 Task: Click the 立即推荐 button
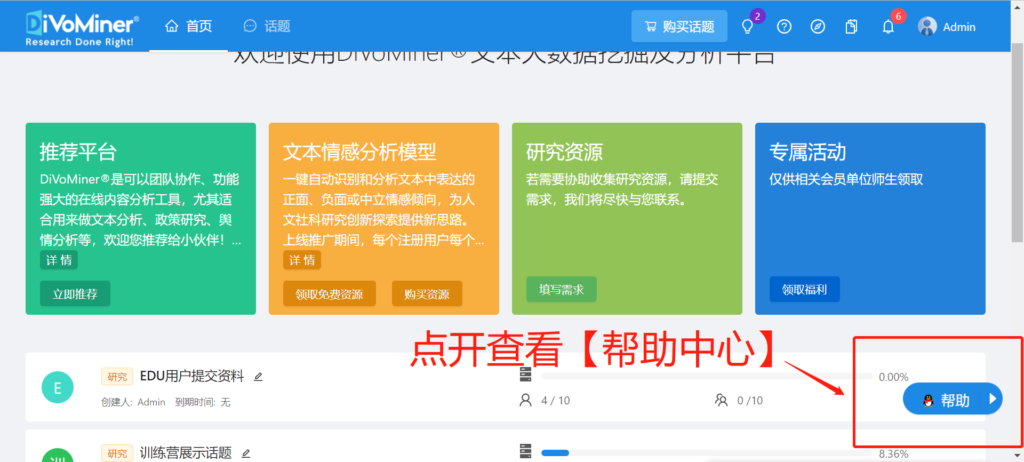pos(75,293)
